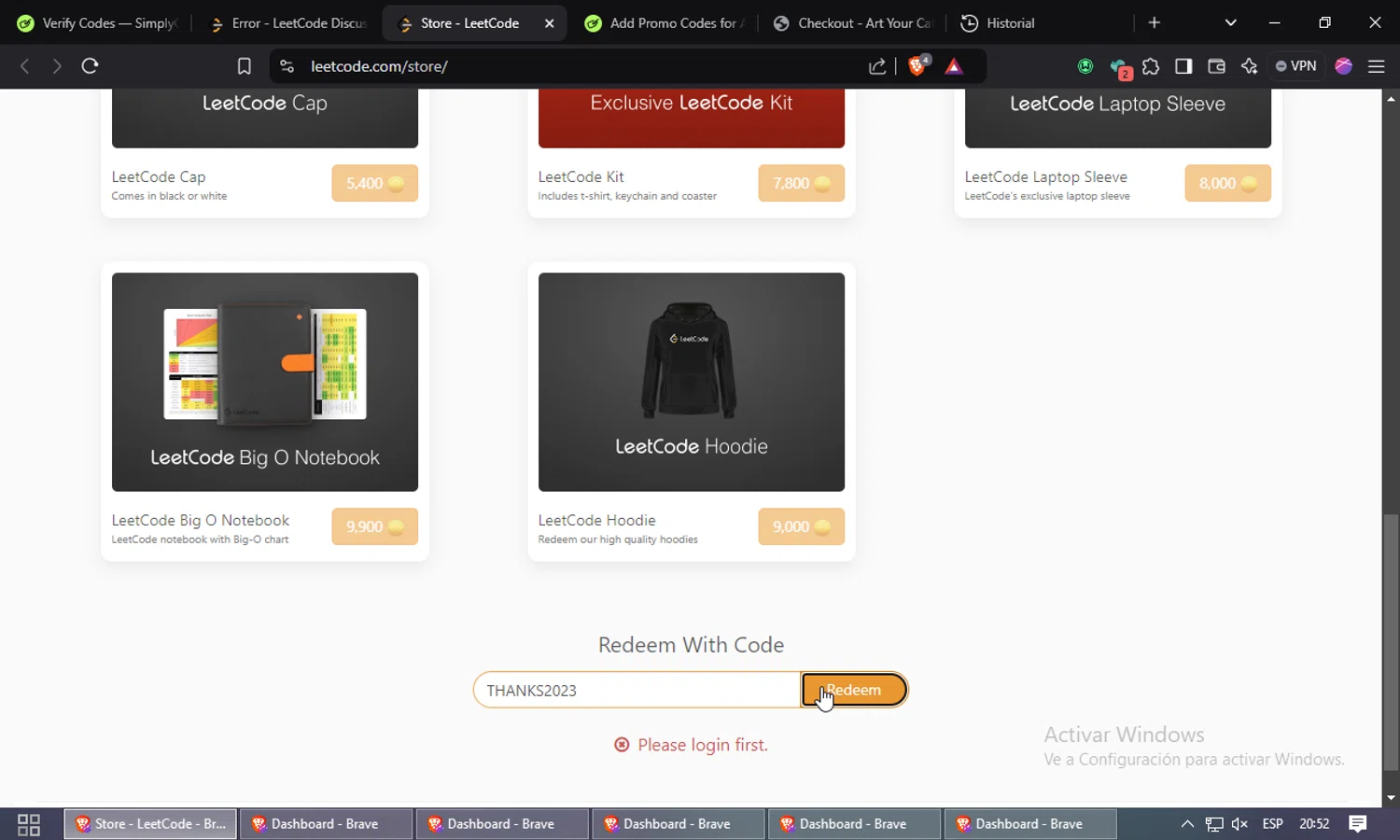Open a new tab with plus button

coord(1155,22)
